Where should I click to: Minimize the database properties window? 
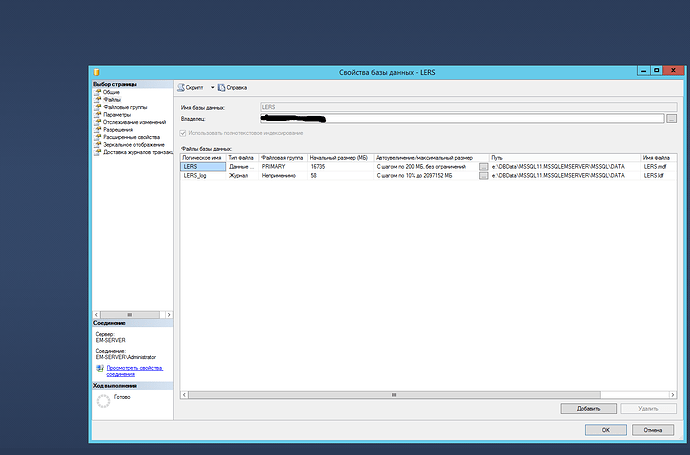(644, 70)
